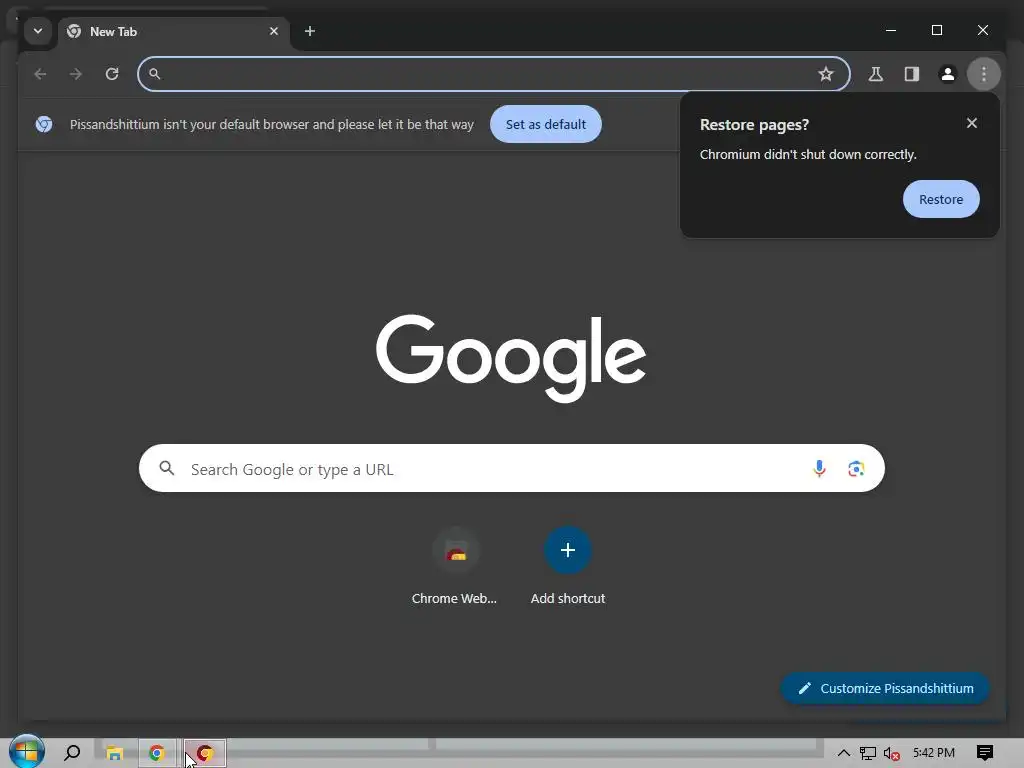Image resolution: width=1024 pixels, height=768 pixels.
Task: Open the tab search dropdown arrow
Action: point(38,31)
